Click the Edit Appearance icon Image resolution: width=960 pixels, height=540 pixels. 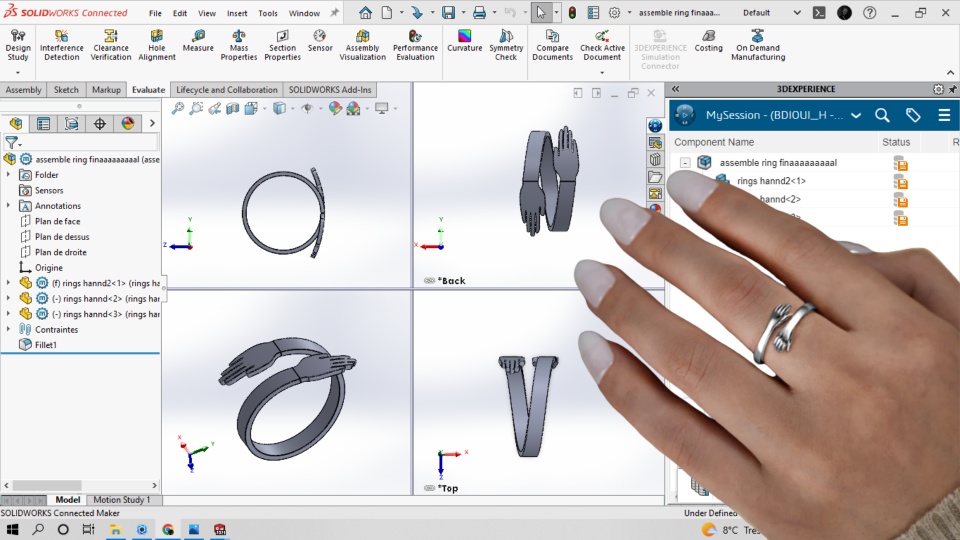pos(335,109)
